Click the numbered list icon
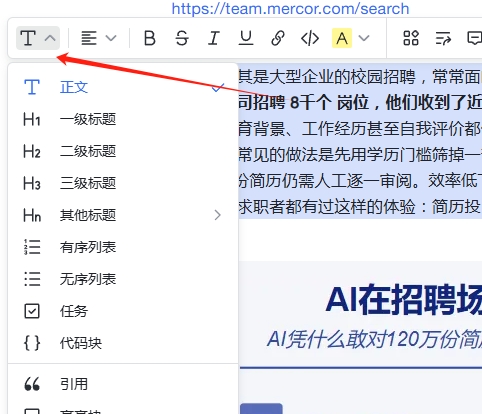482x414 pixels. (32, 247)
